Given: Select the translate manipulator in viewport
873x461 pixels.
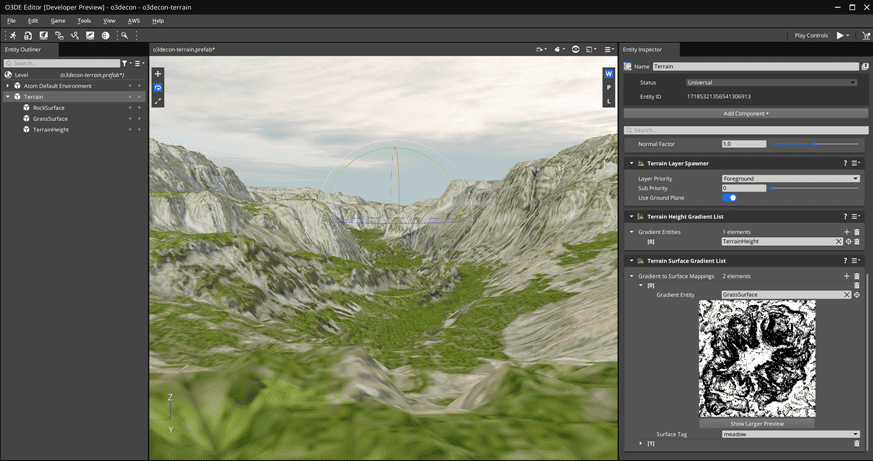Looking at the screenshot, I should click(x=157, y=74).
